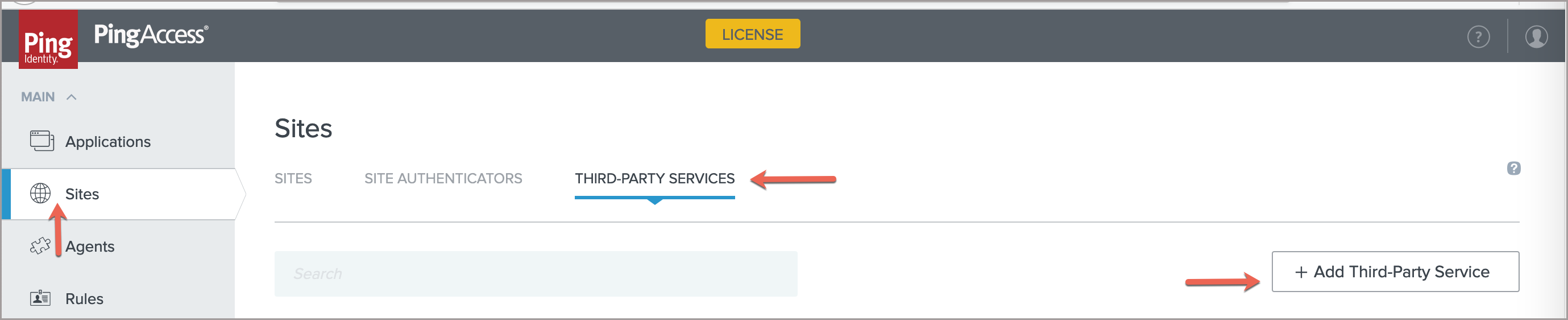Click the Applications window icon in sidebar
The height and width of the screenshot is (320, 1568).
pos(42,141)
